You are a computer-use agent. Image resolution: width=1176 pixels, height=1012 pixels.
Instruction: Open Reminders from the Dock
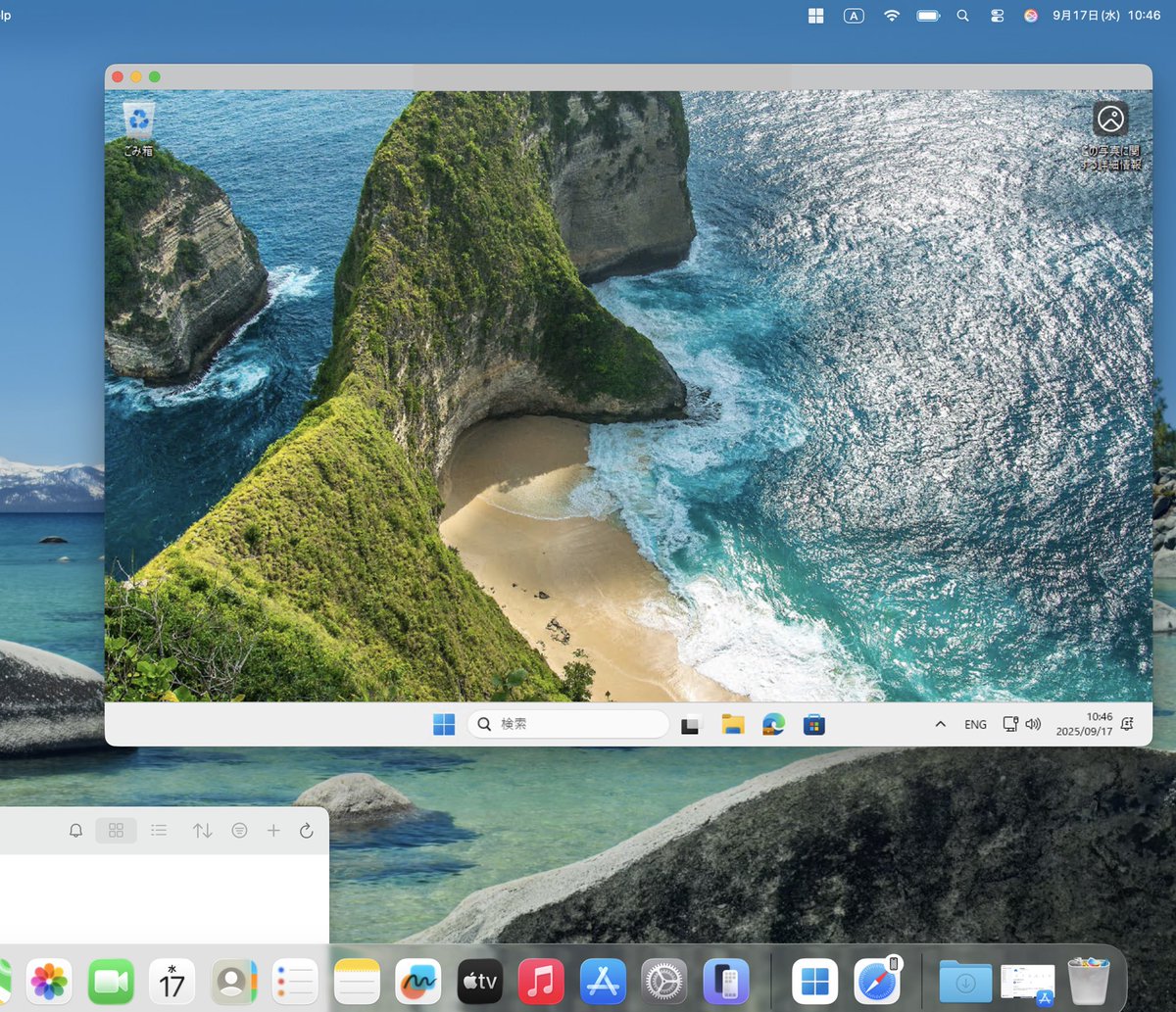click(x=295, y=981)
